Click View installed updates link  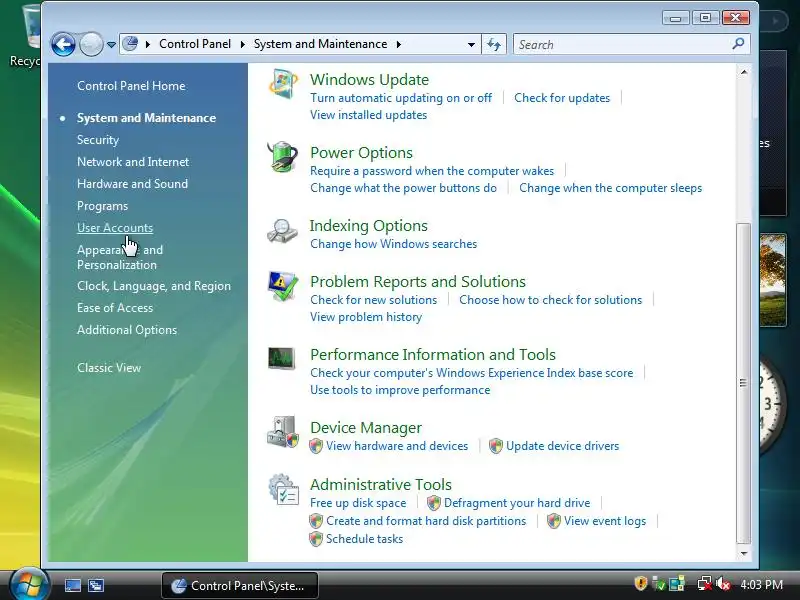click(x=369, y=115)
